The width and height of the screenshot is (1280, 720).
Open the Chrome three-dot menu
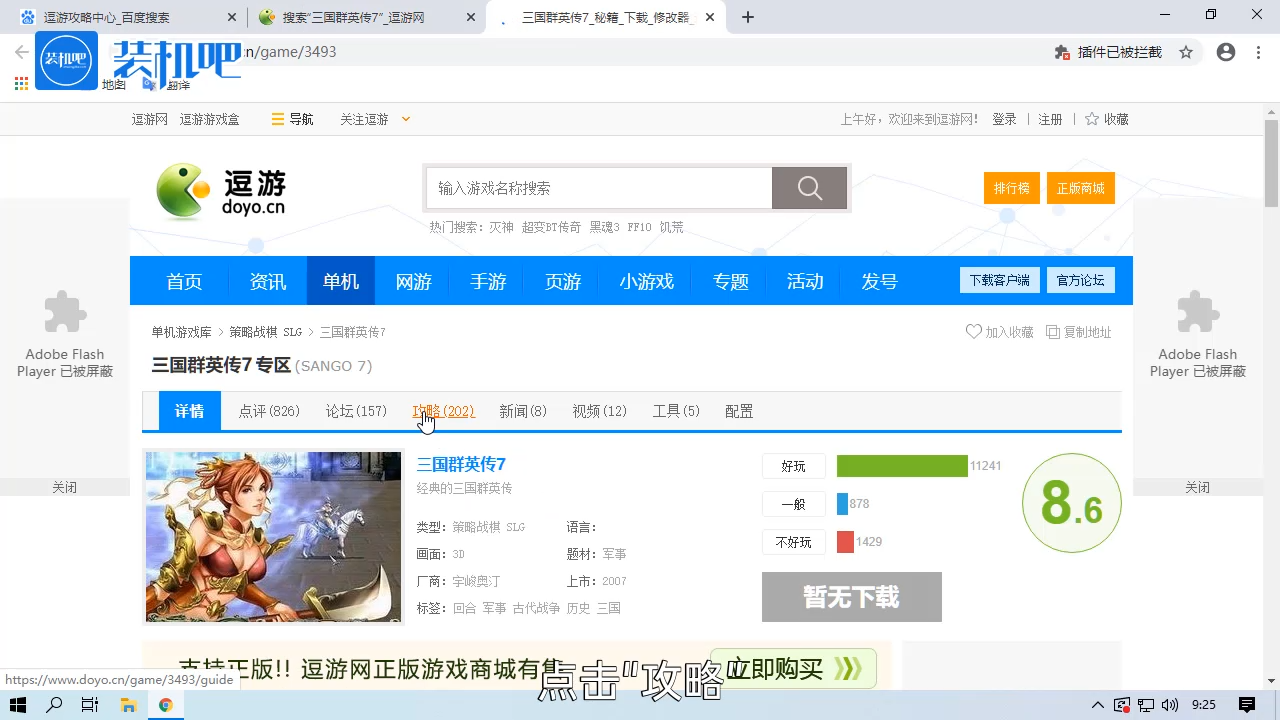(1258, 52)
